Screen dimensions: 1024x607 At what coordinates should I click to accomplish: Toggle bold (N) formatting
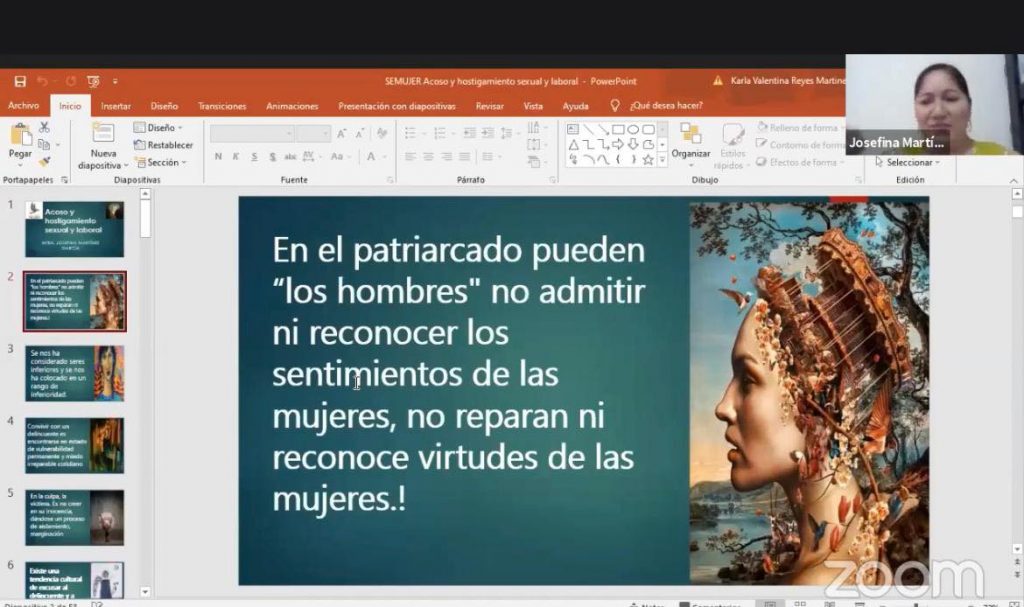[218, 157]
